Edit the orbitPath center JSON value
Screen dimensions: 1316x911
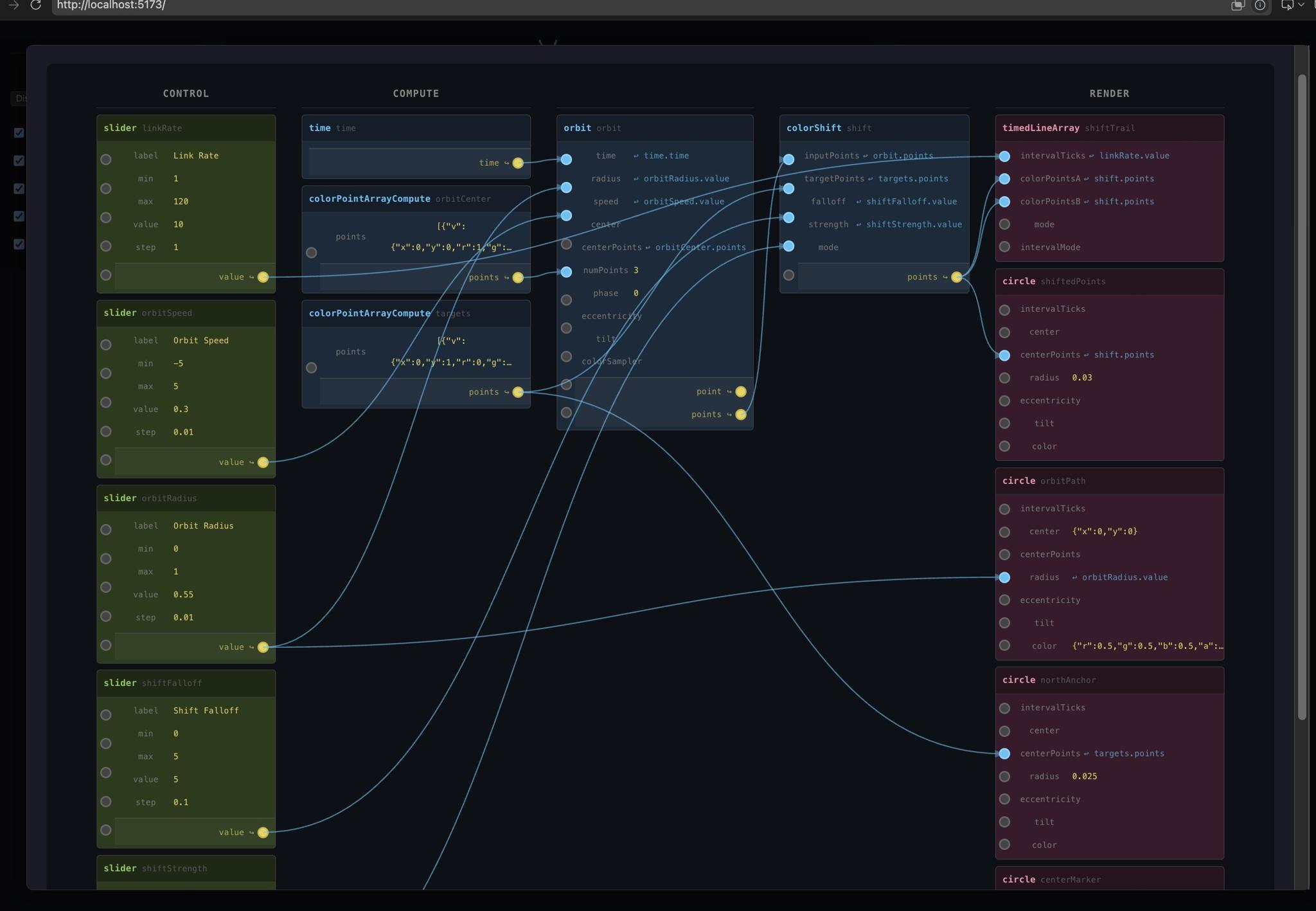[x=1105, y=532]
